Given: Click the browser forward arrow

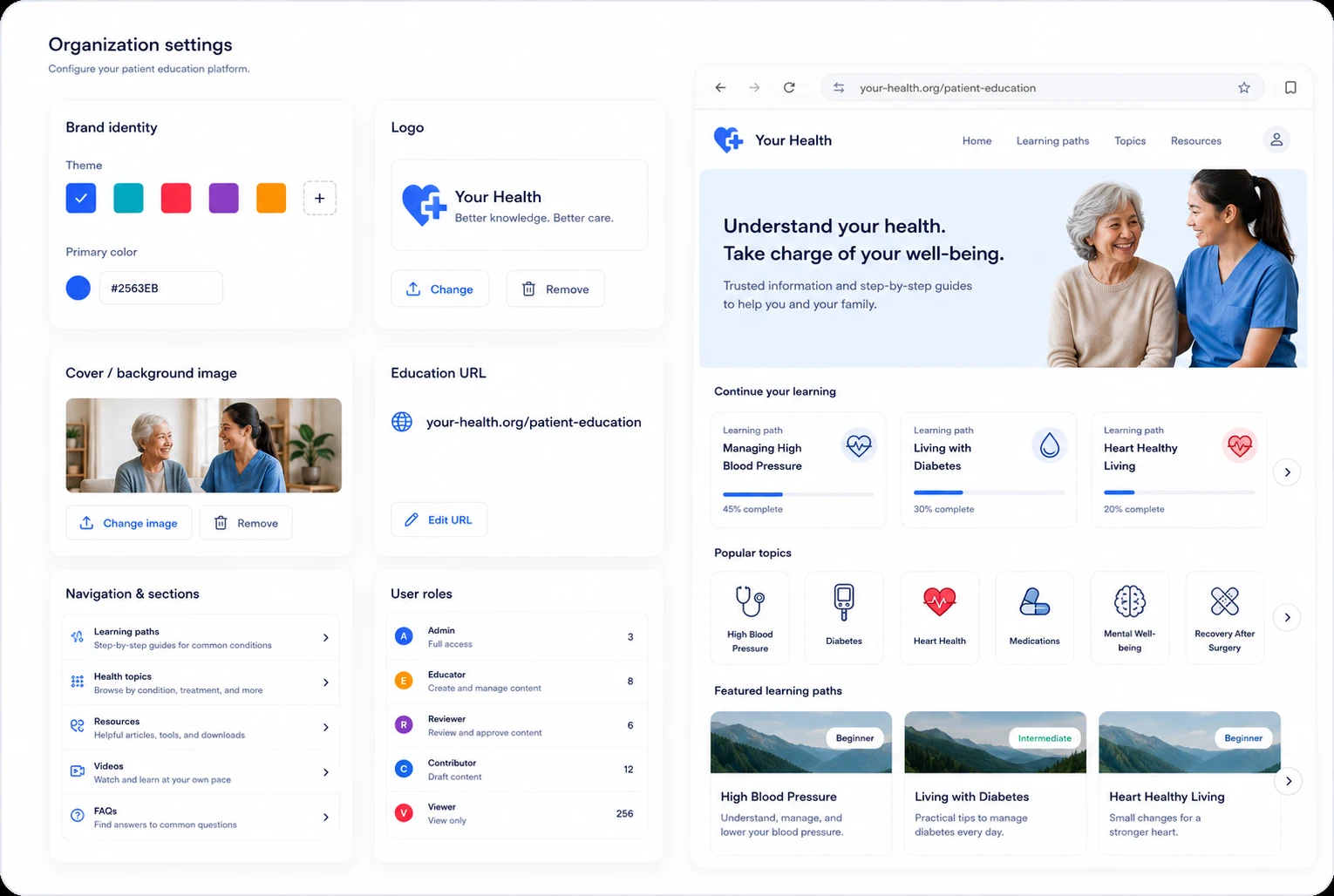Looking at the screenshot, I should pyautogui.click(x=754, y=87).
